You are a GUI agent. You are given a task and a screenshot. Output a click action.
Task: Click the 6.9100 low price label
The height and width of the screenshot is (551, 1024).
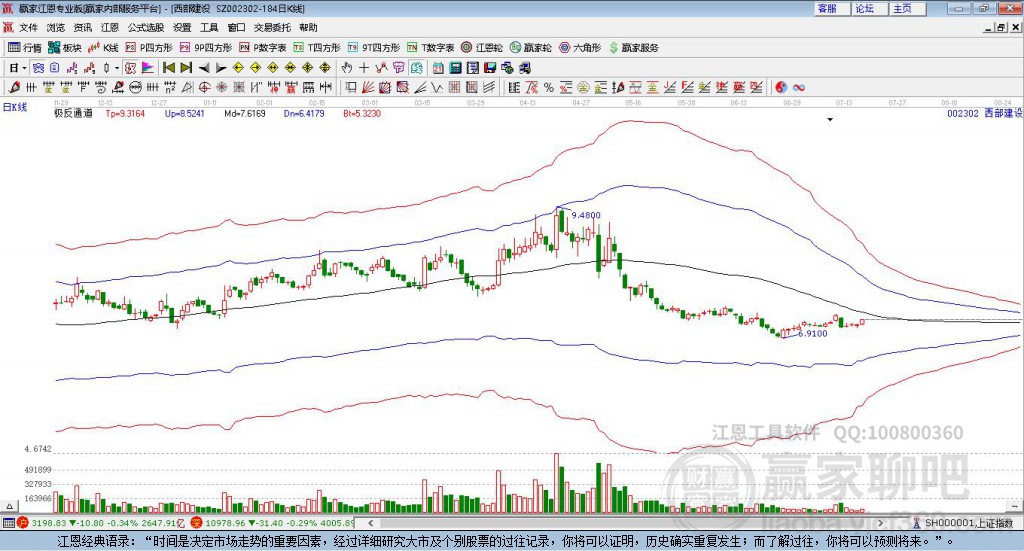point(812,333)
